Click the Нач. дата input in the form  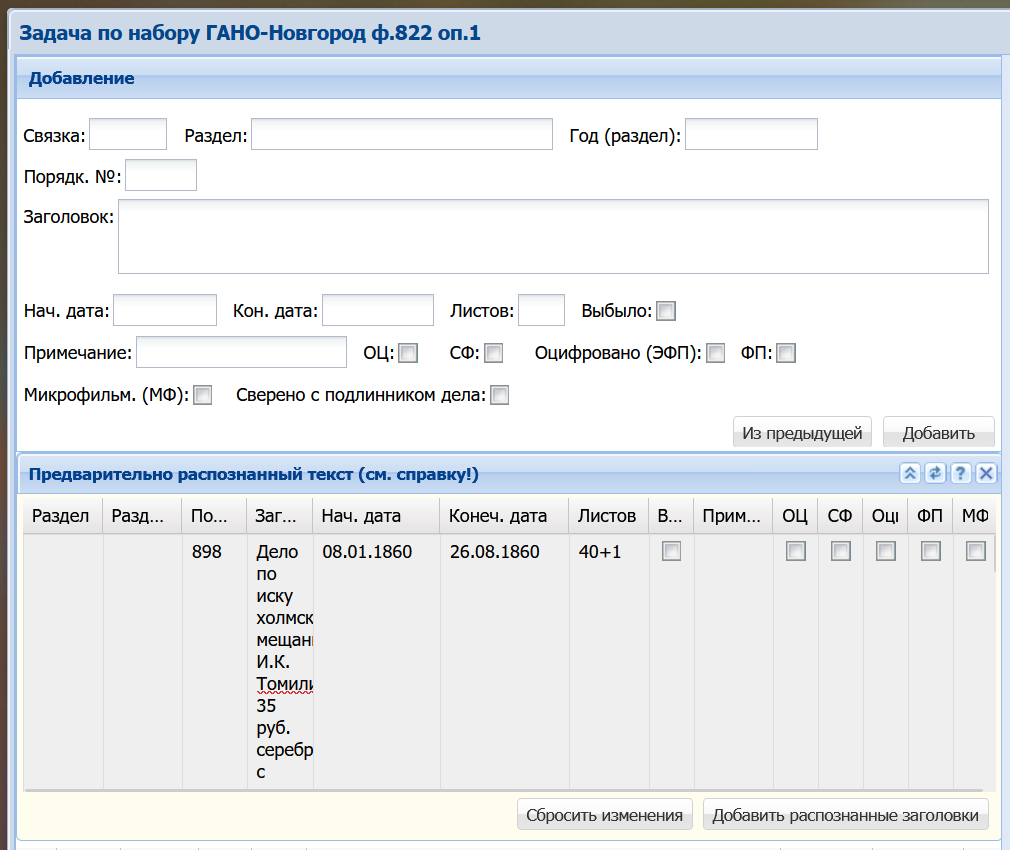[165, 310]
